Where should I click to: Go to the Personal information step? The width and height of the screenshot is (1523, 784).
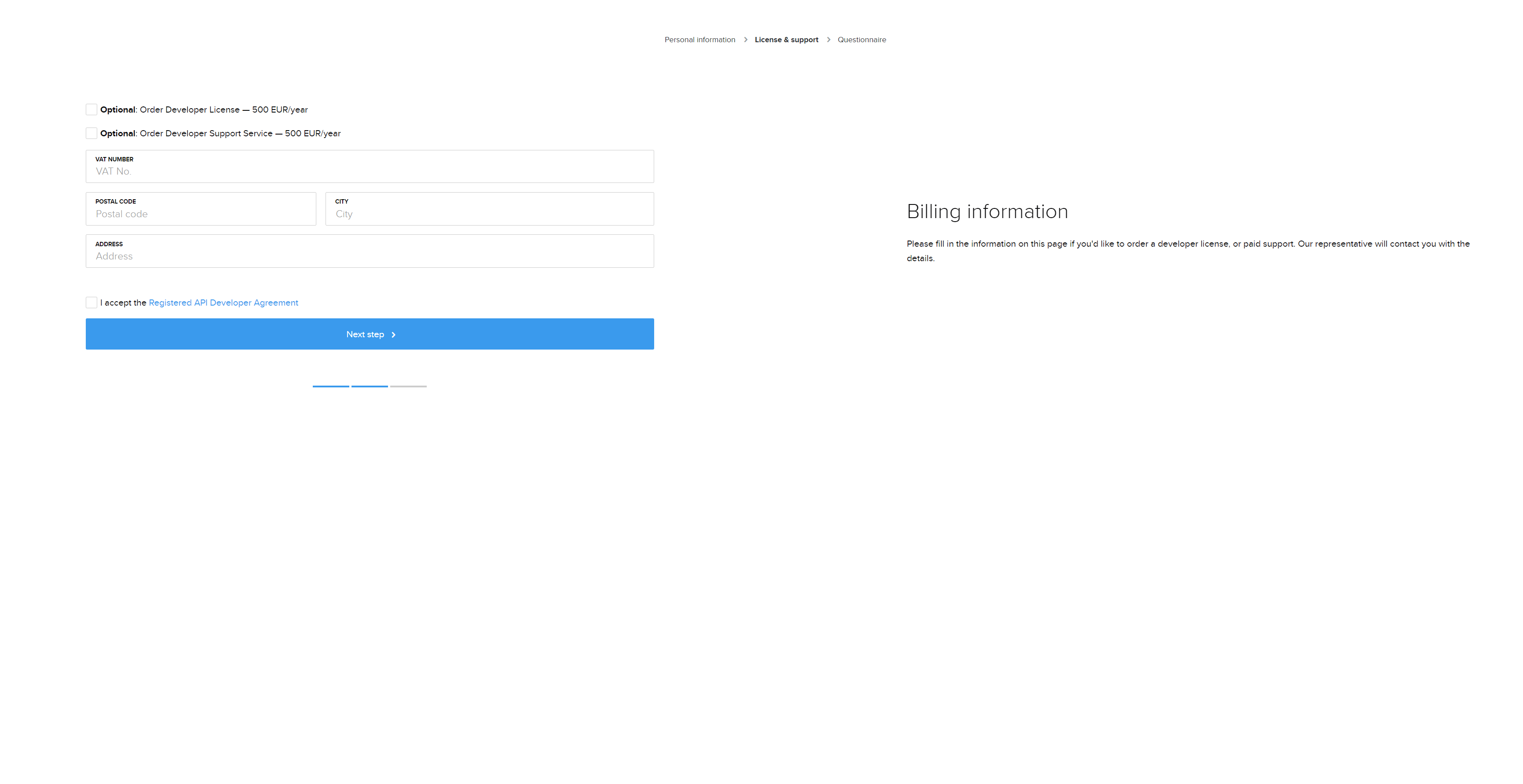(x=699, y=40)
